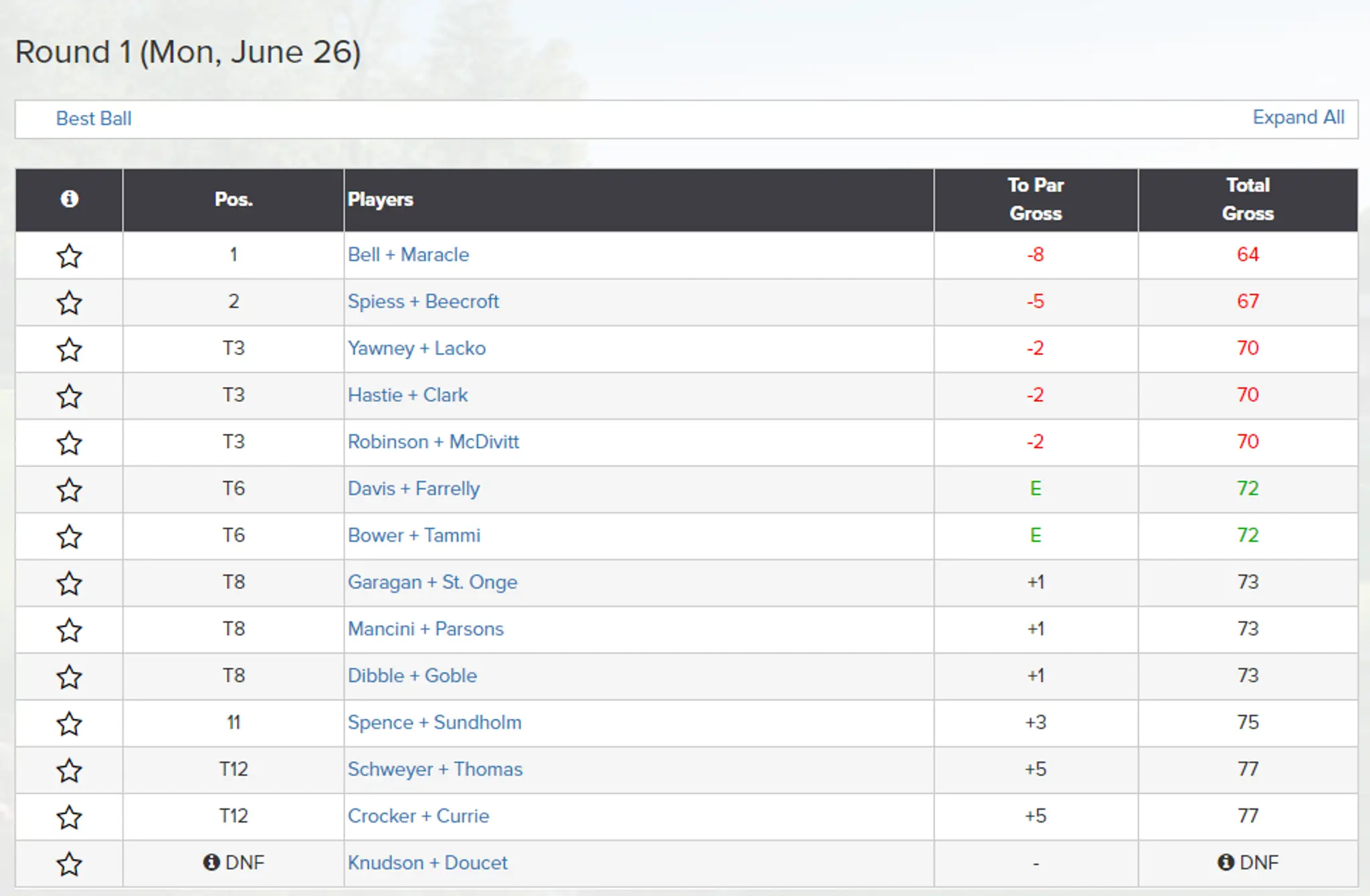
Task: Click Expand All to show scorecards
Action: (x=1298, y=117)
